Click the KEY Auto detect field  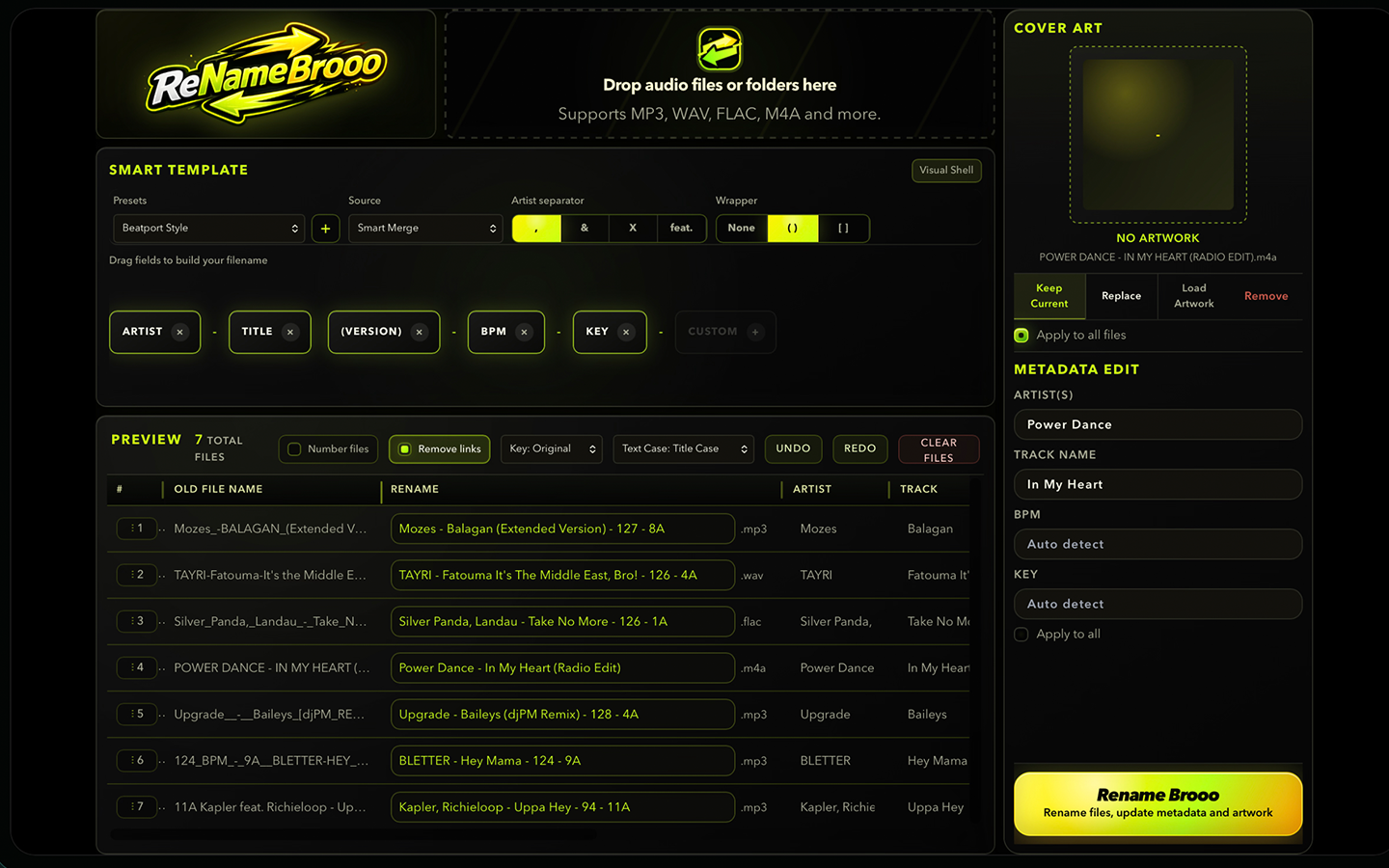[x=1157, y=604]
